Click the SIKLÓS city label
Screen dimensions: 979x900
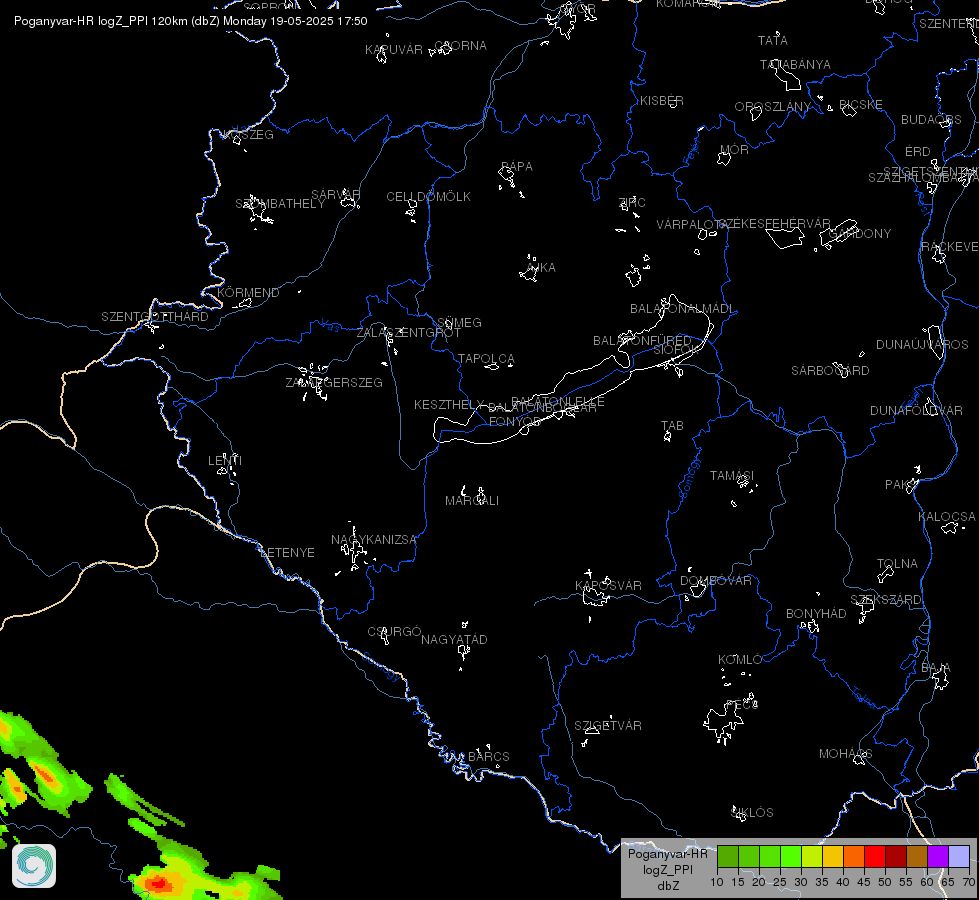752,813
